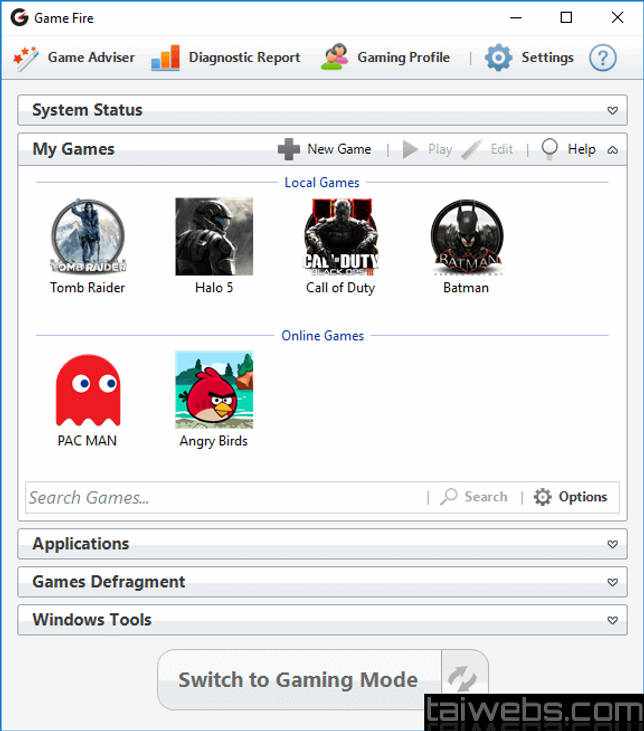The height and width of the screenshot is (731, 644).
Task: Expand the Applications panel arrow
Action: click(612, 544)
